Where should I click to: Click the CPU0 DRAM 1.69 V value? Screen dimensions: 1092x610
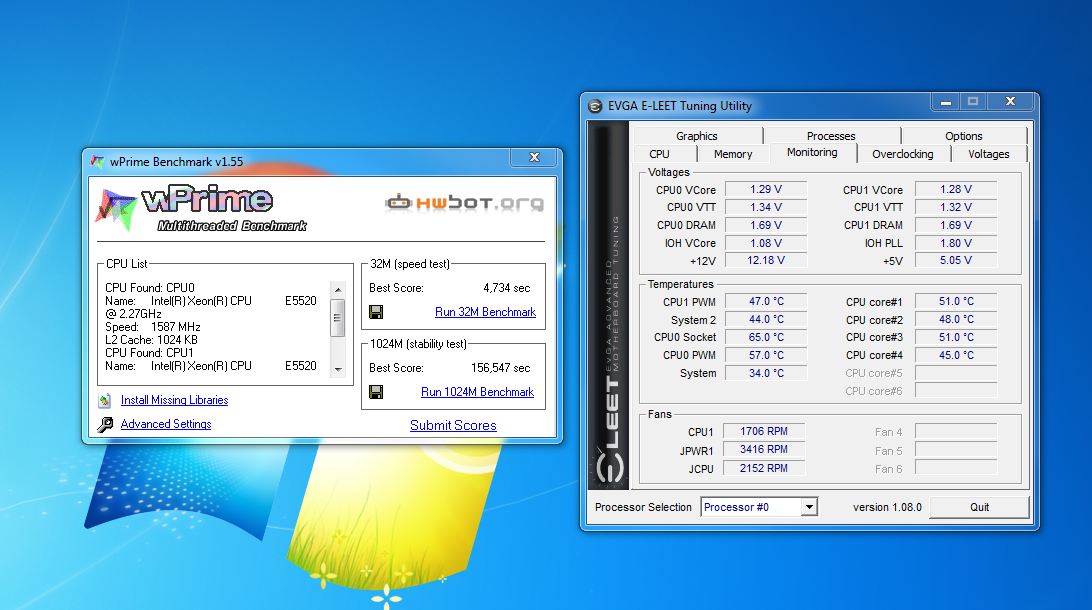point(765,226)
